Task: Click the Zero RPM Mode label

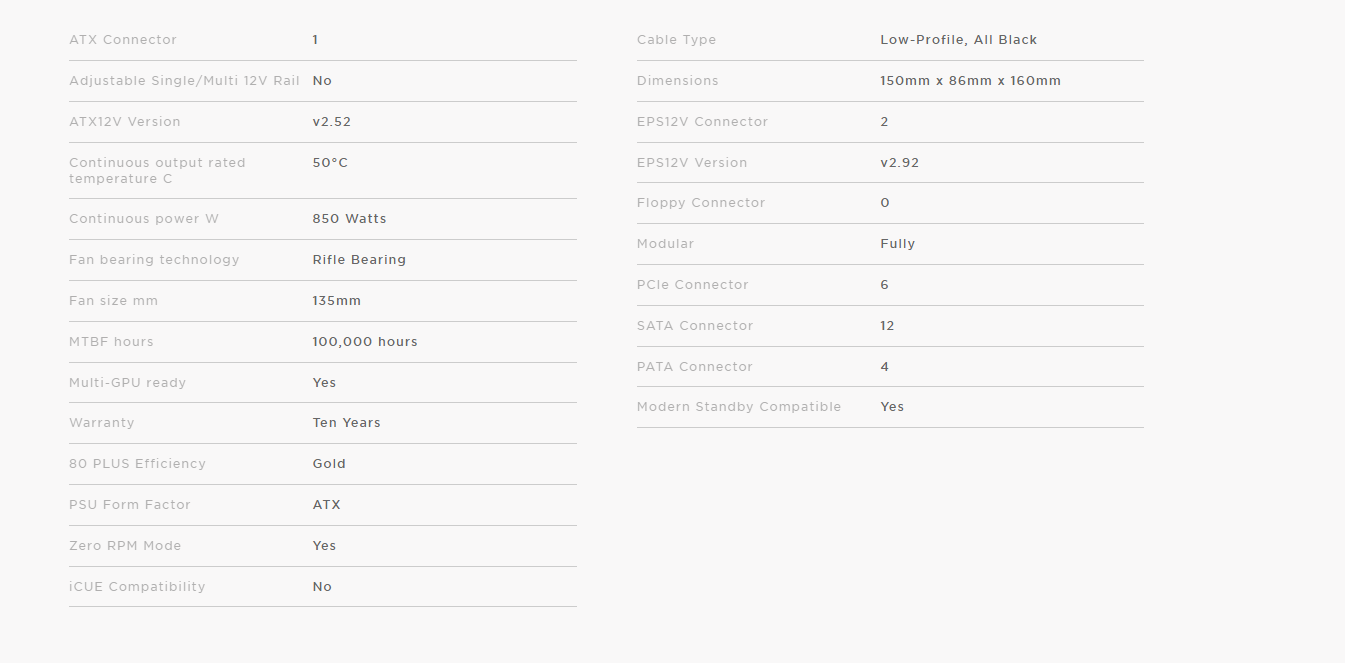Action: tap(125, 546)
